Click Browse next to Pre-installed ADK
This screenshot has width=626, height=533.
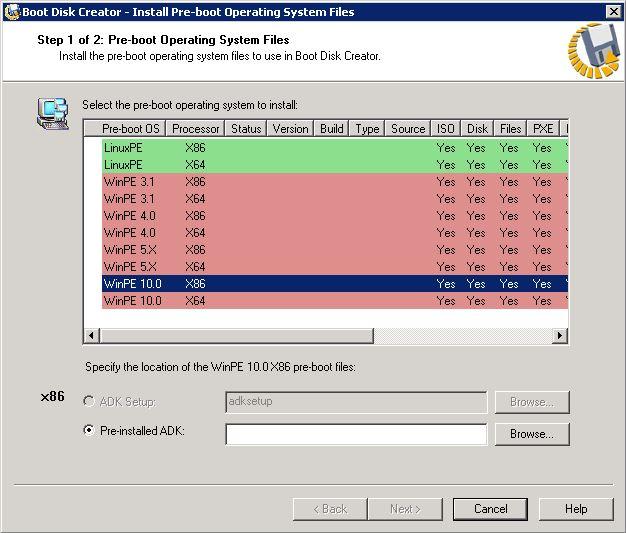click(532, 434)
